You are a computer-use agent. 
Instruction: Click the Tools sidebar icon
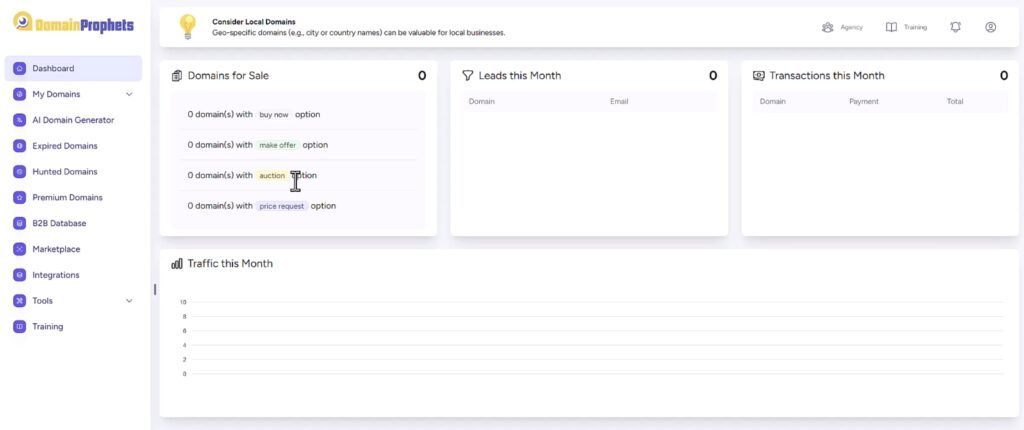tap(20, 301)
